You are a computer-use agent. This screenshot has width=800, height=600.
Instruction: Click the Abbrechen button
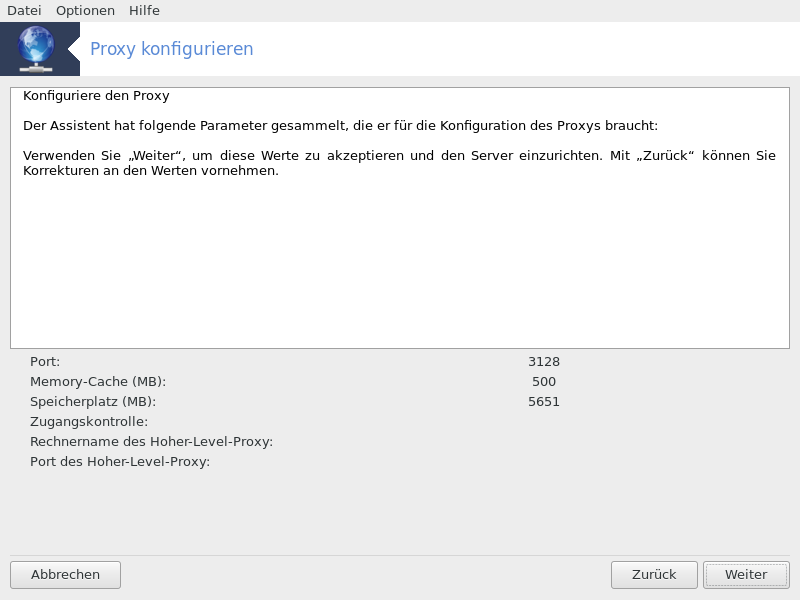click(65, 575)
